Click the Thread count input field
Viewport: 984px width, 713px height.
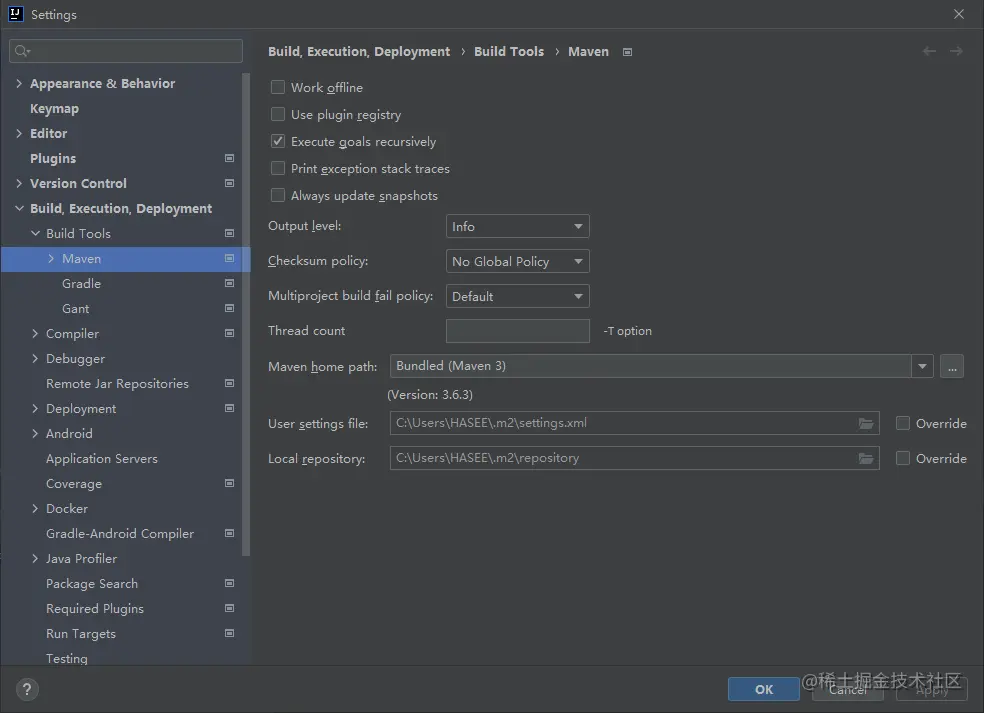pyautogui.click(x=518, y=331)
